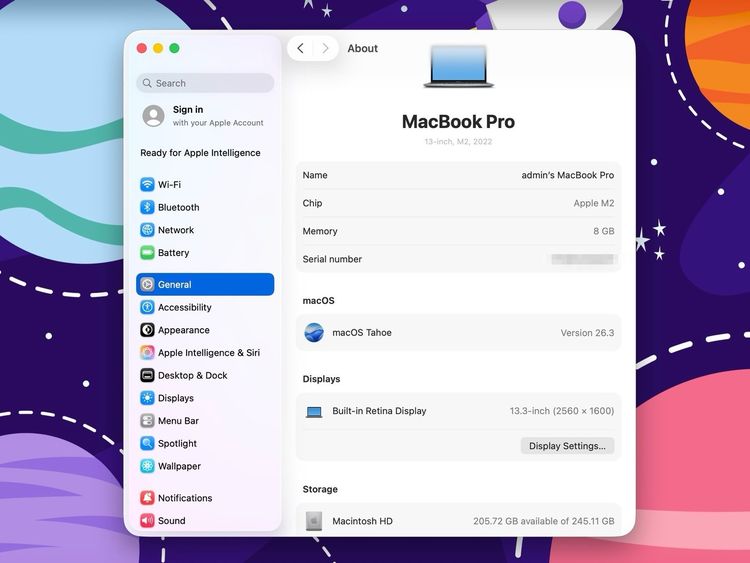Select Sound in the sidebar
The height and width of the screenshot is (563, 750).
(205, 520)
